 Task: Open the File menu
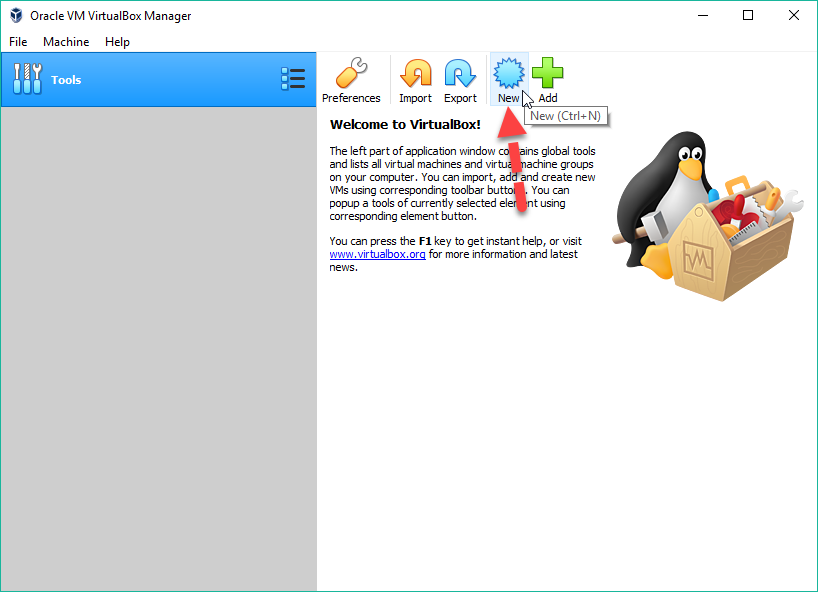click(x=18, y=42)
